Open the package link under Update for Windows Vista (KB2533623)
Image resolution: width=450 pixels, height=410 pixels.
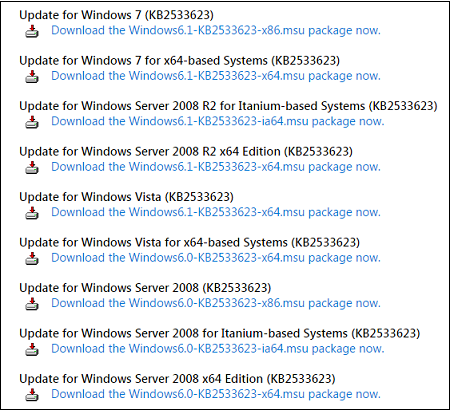(216, 212)
